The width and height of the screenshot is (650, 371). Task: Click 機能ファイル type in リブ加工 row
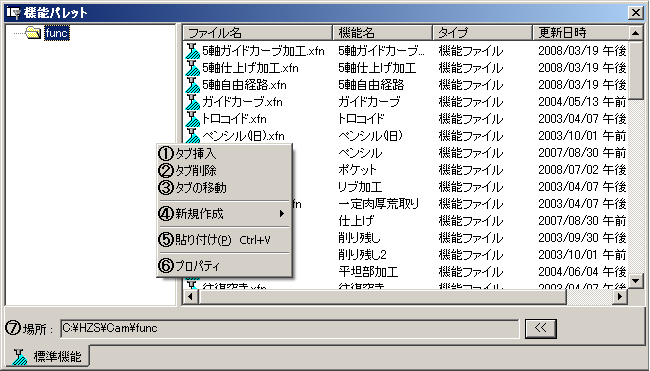tap(471, 187)
